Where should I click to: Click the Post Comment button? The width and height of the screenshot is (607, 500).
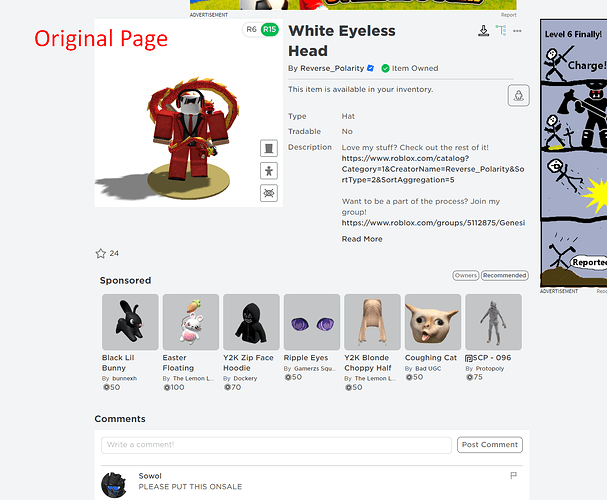[490, 445]
